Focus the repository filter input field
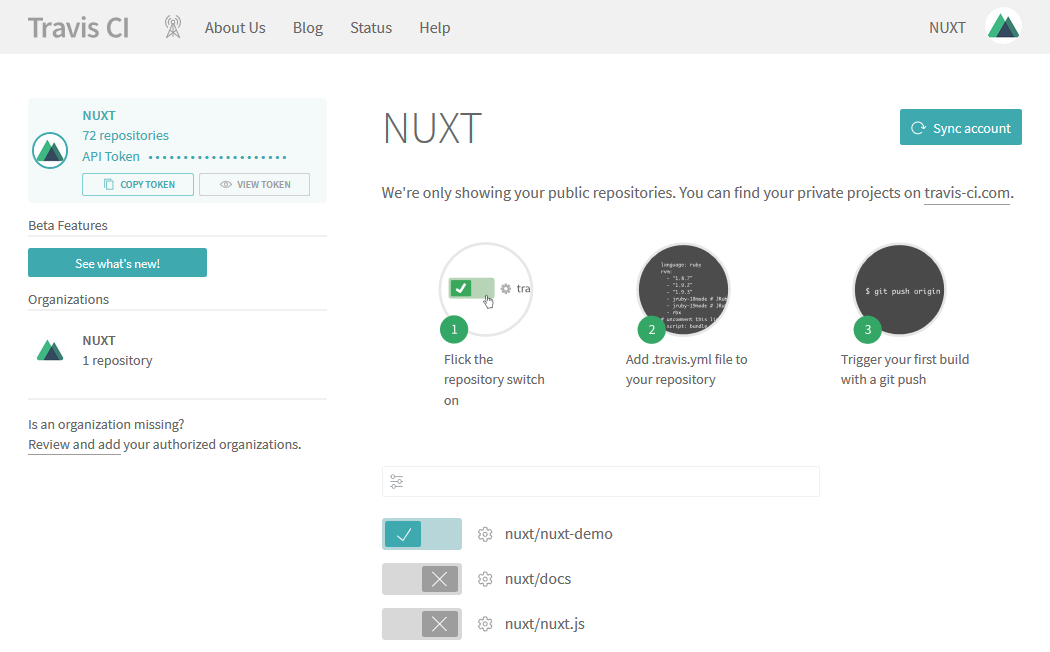This screenshot has width=1050, height=652. click(610, 482)
